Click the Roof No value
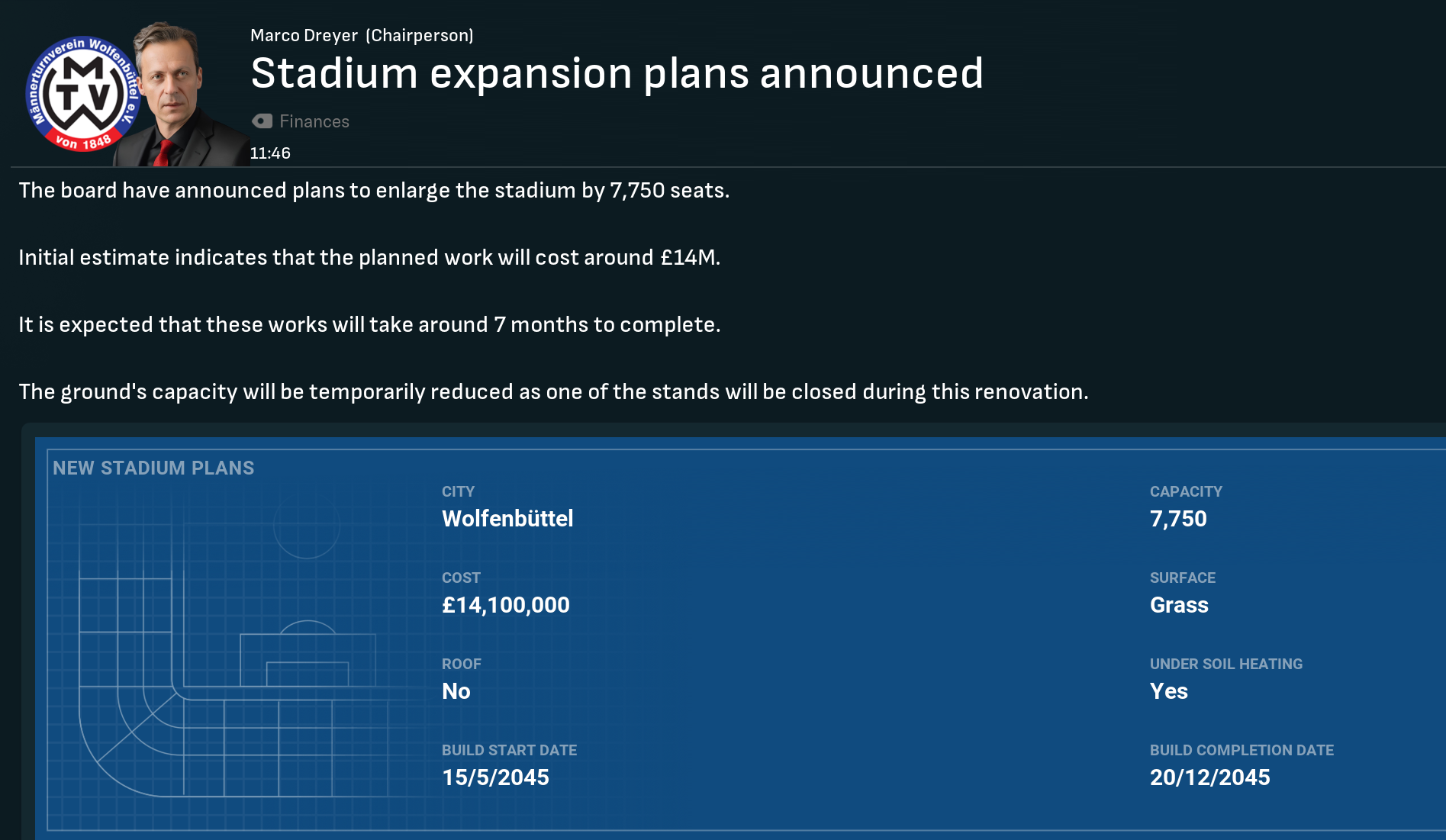Viewport: 1446px width, 840px height. 456,691
